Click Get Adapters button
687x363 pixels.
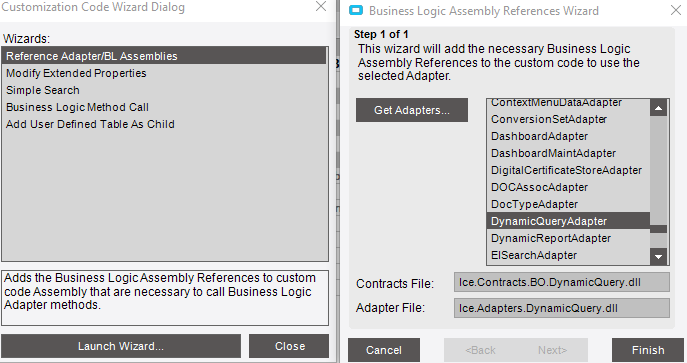[412, 110]
